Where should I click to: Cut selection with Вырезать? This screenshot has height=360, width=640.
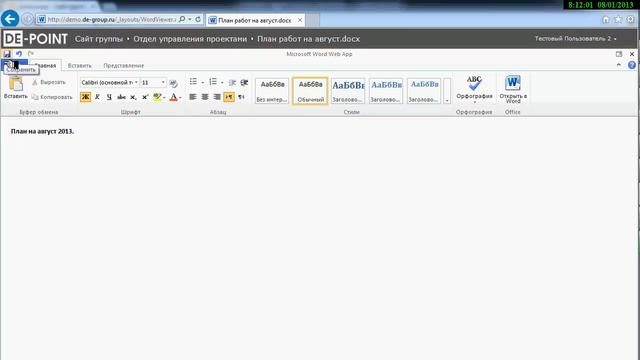click(x=49, y=82)
